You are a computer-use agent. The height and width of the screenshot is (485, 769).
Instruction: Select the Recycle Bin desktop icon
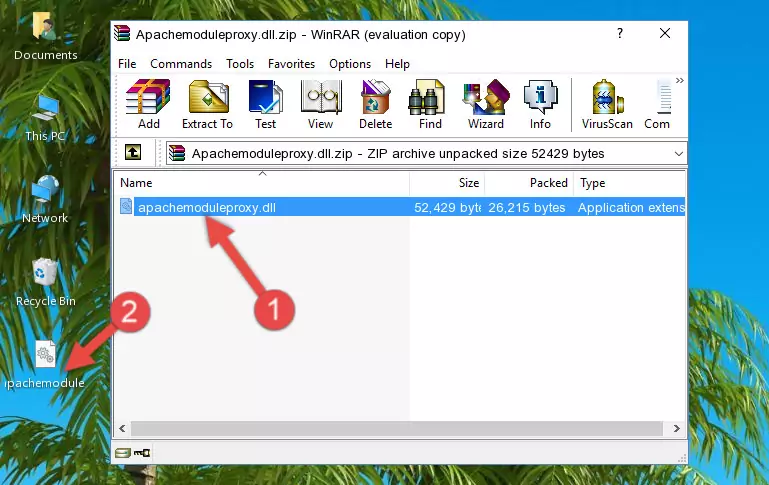(46, 283)
